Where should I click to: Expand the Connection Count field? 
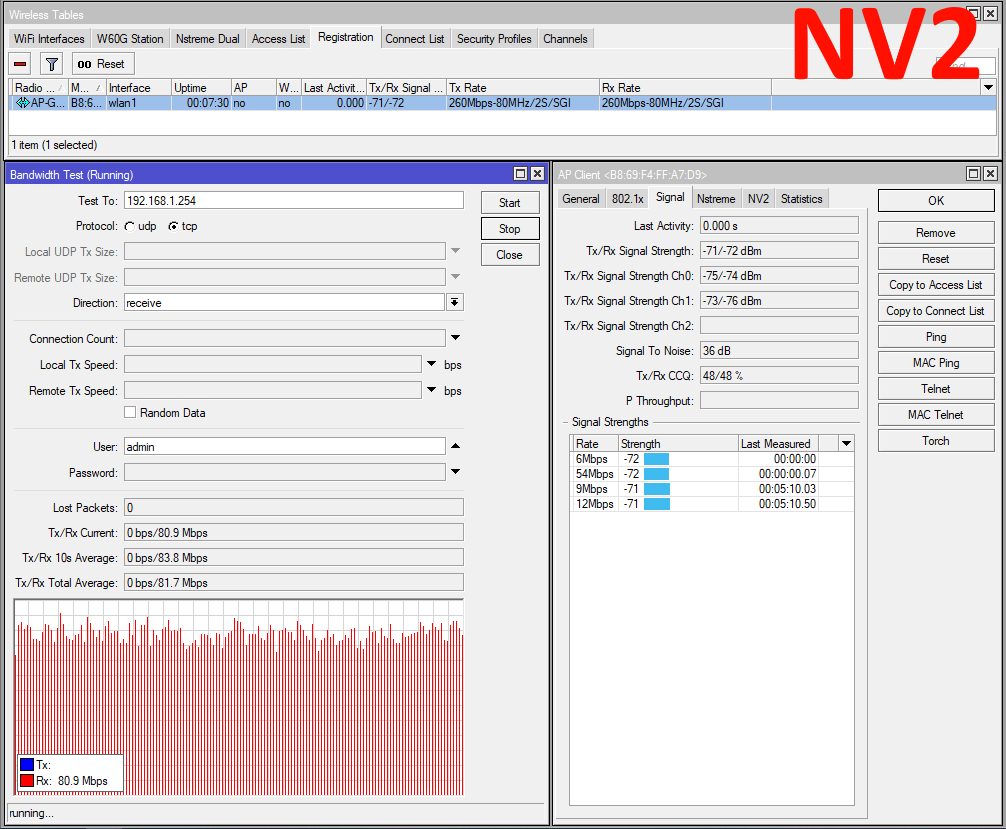coord(456,338)
